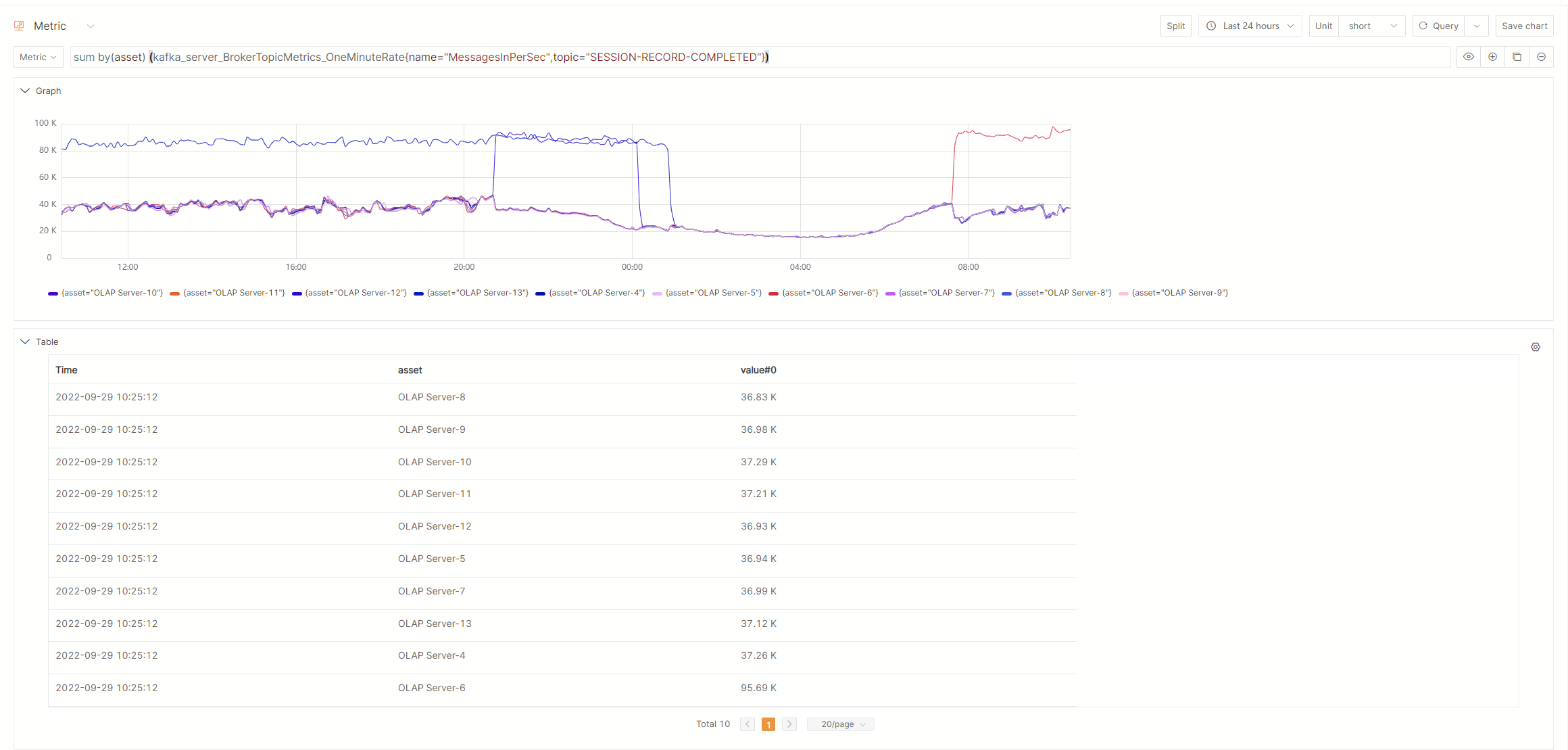The height and width of the screenshot is (750, 1568).
Task: Click the Split button
Action: click(1175, 26)
